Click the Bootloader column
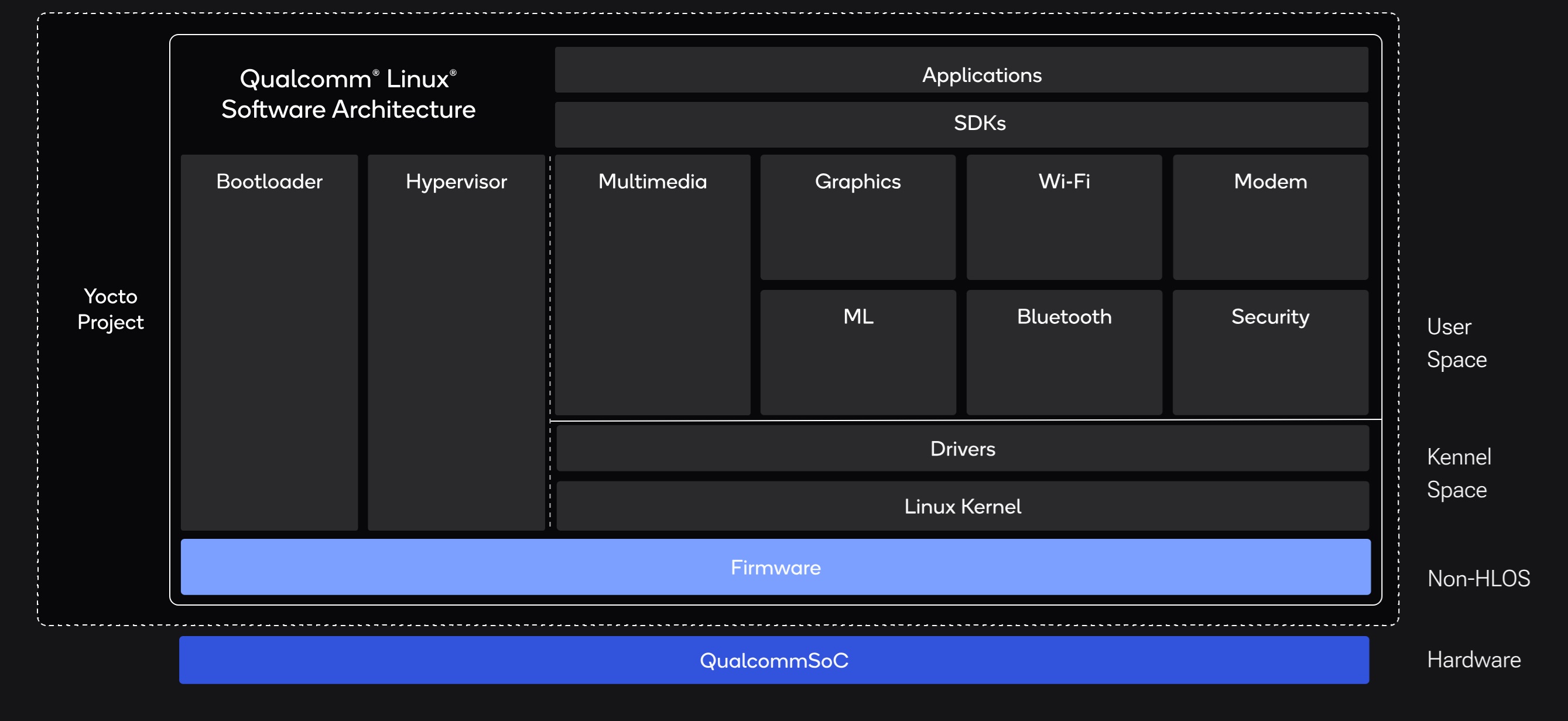Screen dimensions: 1568x721 (x=269, y=341)
